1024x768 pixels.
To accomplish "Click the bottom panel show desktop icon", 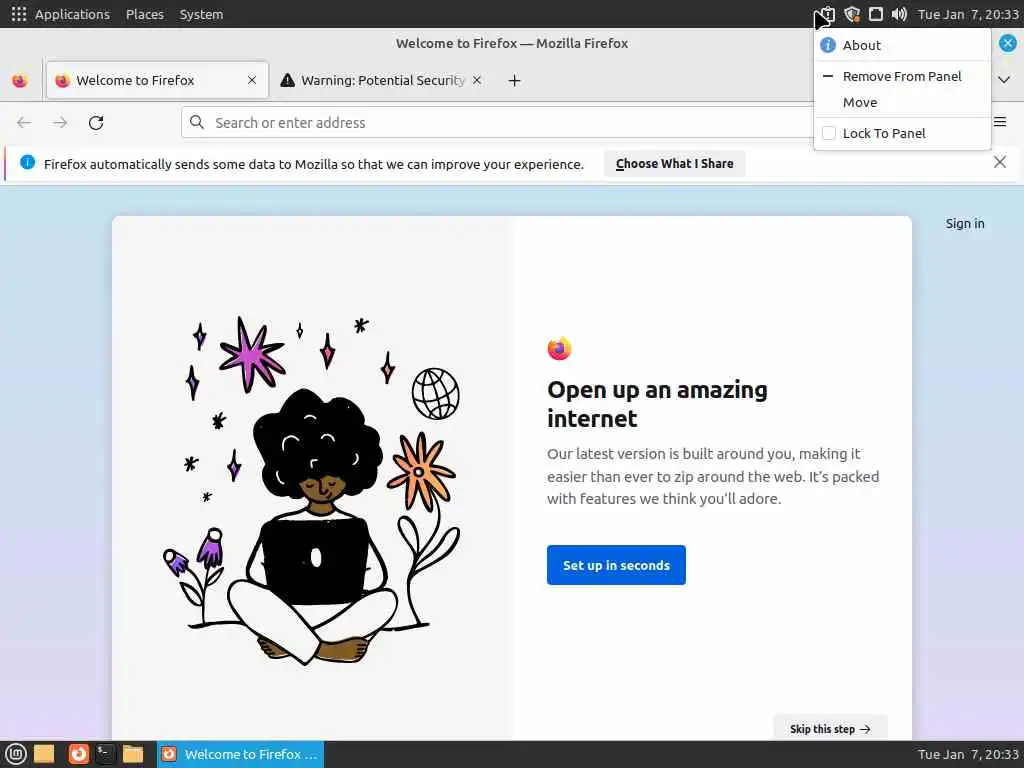I will 44,754.
